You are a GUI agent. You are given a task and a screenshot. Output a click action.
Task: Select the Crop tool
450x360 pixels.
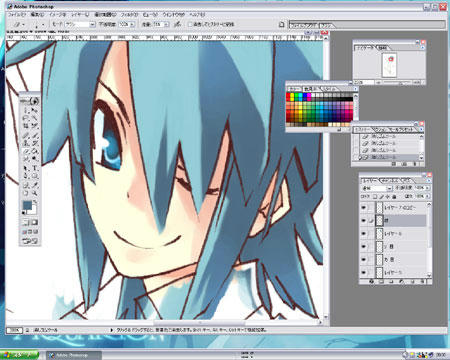click(x=26, y=126)
